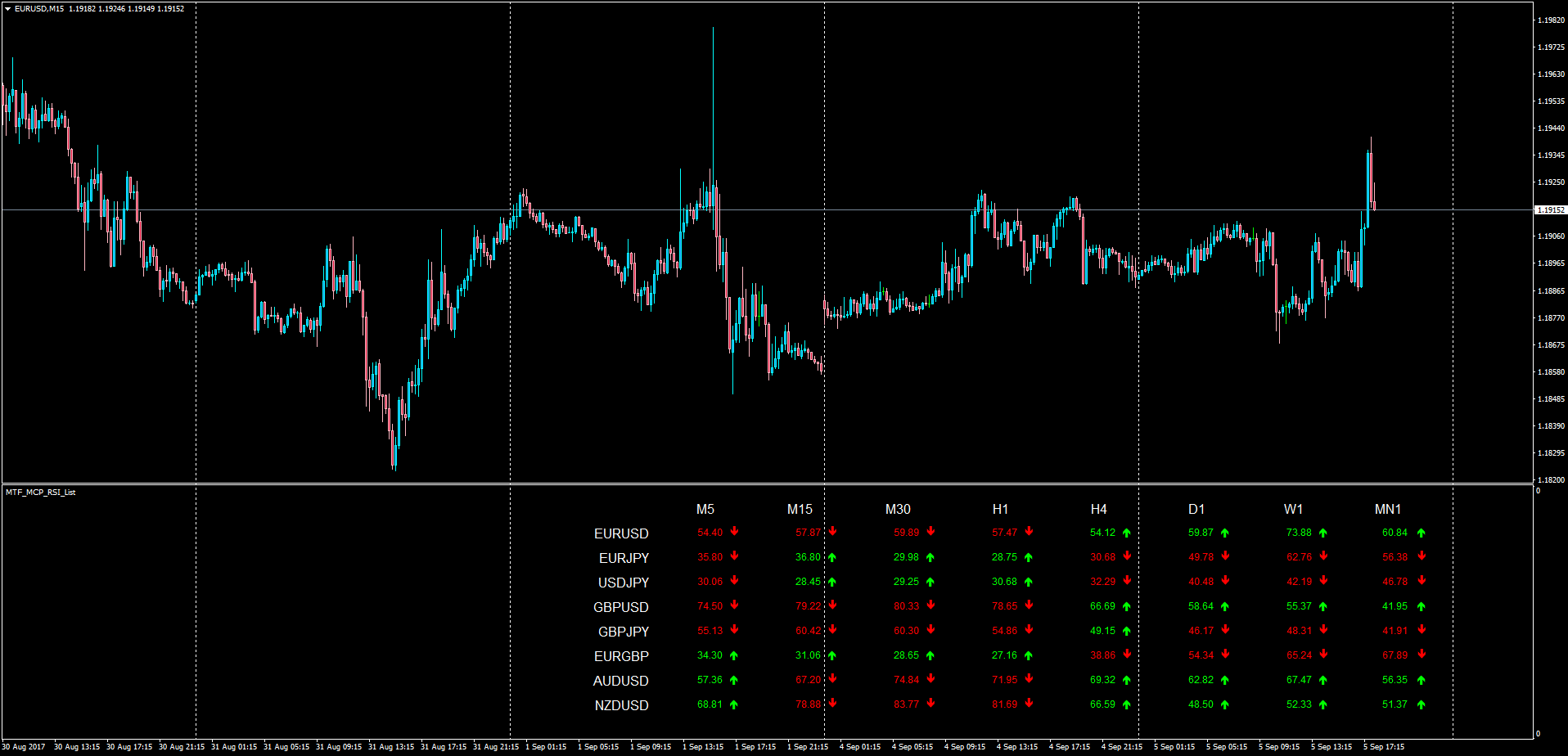Select the H1 column header
Viewport: 1568px width, 756px height.
[1000, 509]
